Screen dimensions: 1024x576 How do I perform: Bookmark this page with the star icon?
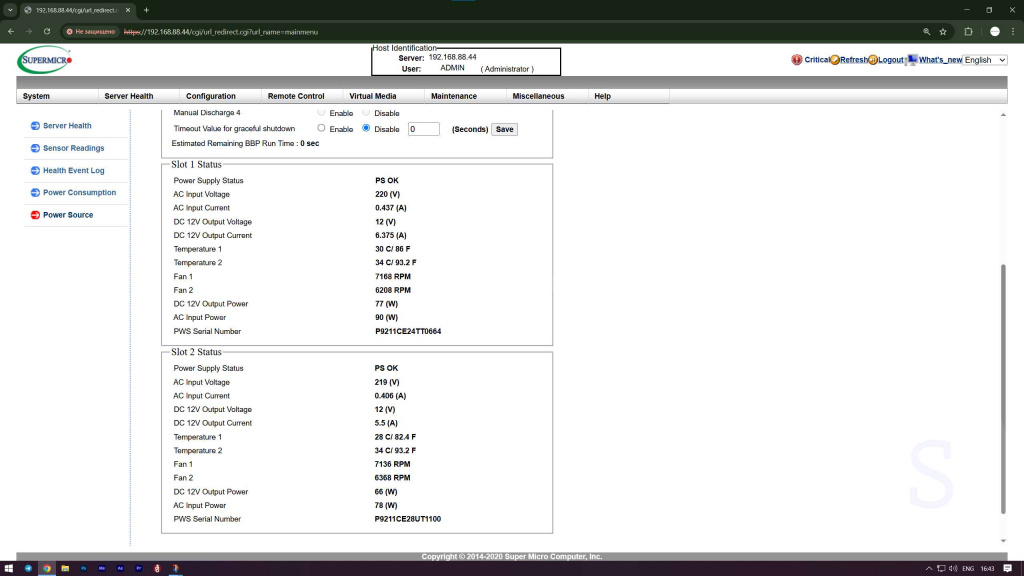tap(943, 31)
